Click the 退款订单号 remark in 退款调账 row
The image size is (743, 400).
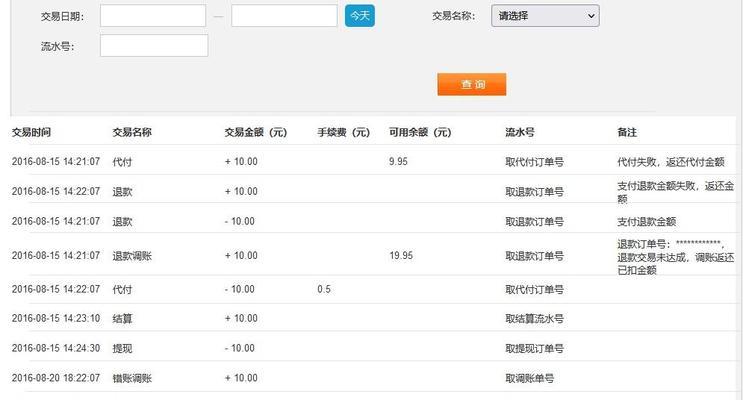click(675, 257)
